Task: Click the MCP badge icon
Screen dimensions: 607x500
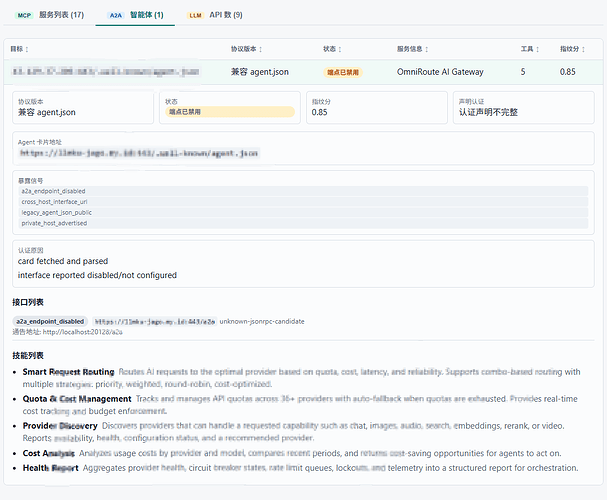Action: click(24, 15)
